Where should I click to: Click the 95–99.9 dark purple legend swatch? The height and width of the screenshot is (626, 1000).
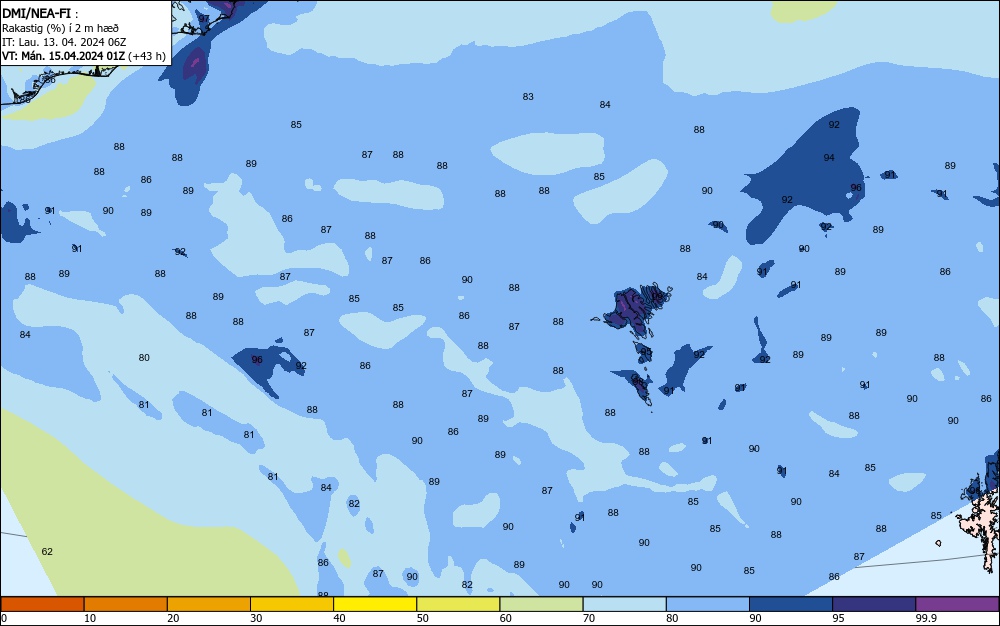click(874, 604)
